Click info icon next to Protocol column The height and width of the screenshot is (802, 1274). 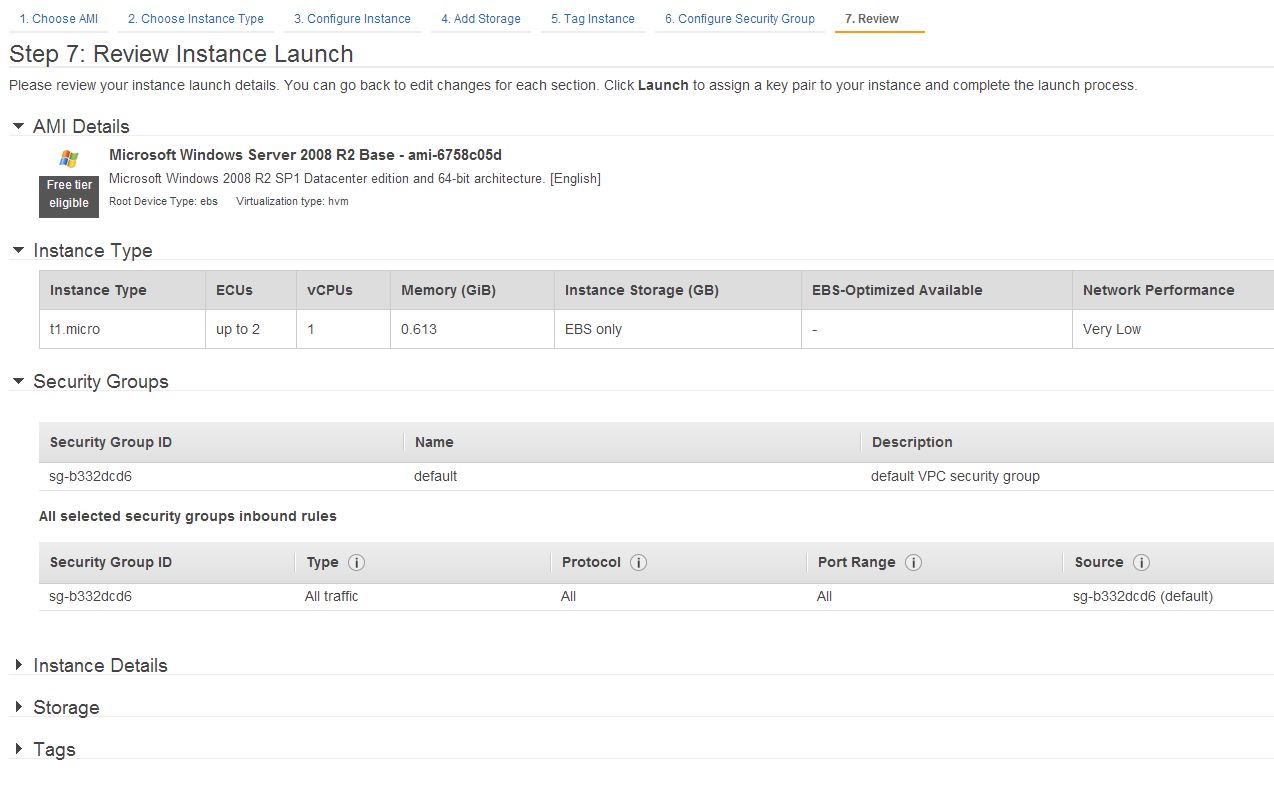[x=638, y=562]
